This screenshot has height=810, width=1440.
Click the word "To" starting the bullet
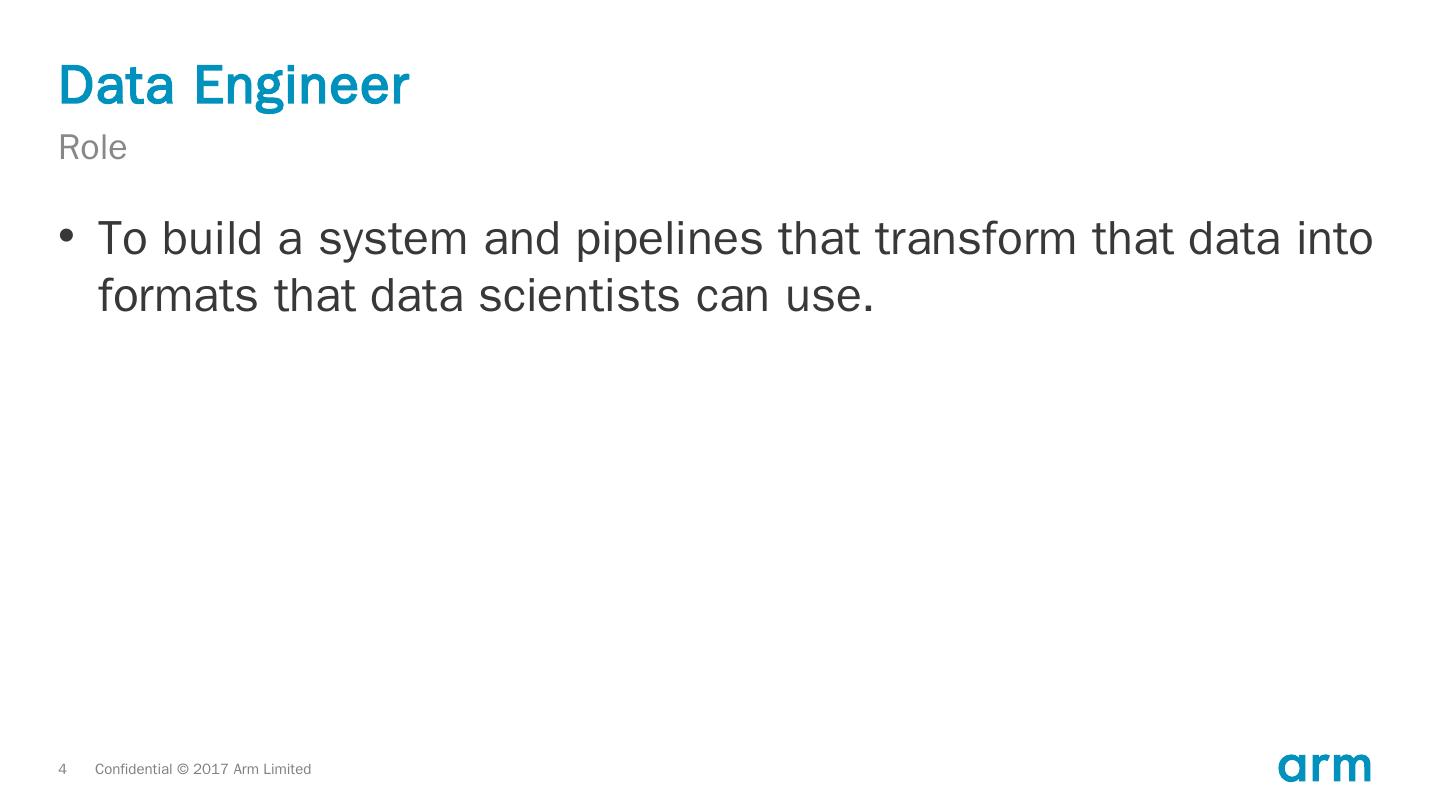click(x=122, y=238)
